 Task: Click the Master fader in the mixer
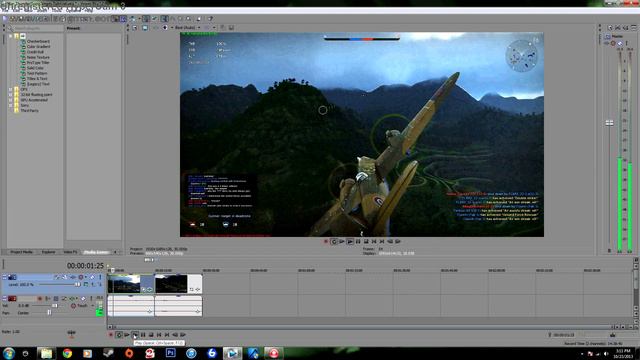(x=609, y=123)
